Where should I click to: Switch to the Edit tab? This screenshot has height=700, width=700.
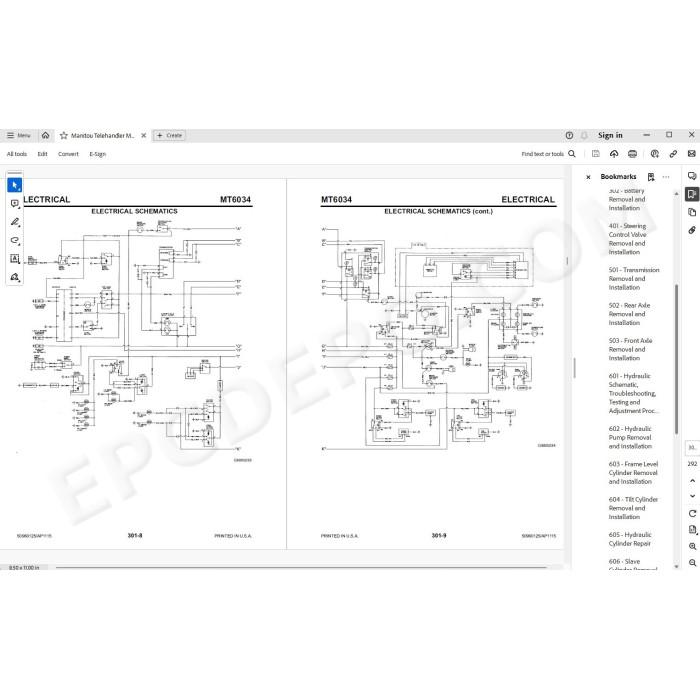[x=42, y=154]
